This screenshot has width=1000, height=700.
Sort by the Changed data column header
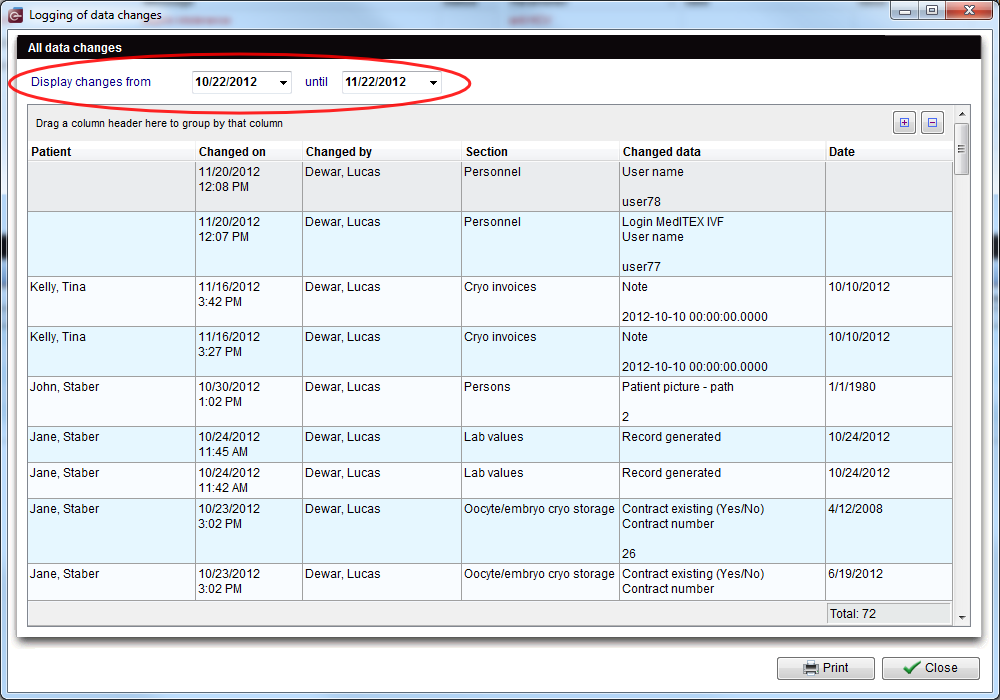click(723, 152)
